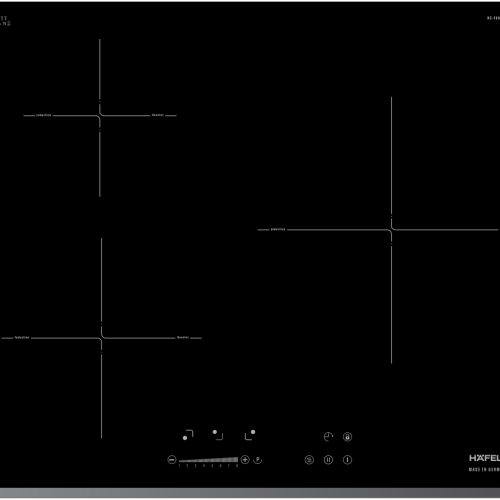The height and width of the screenshot is (500, 500).
Task: Activate the keep-warm function icon
Action: point(309,460)
